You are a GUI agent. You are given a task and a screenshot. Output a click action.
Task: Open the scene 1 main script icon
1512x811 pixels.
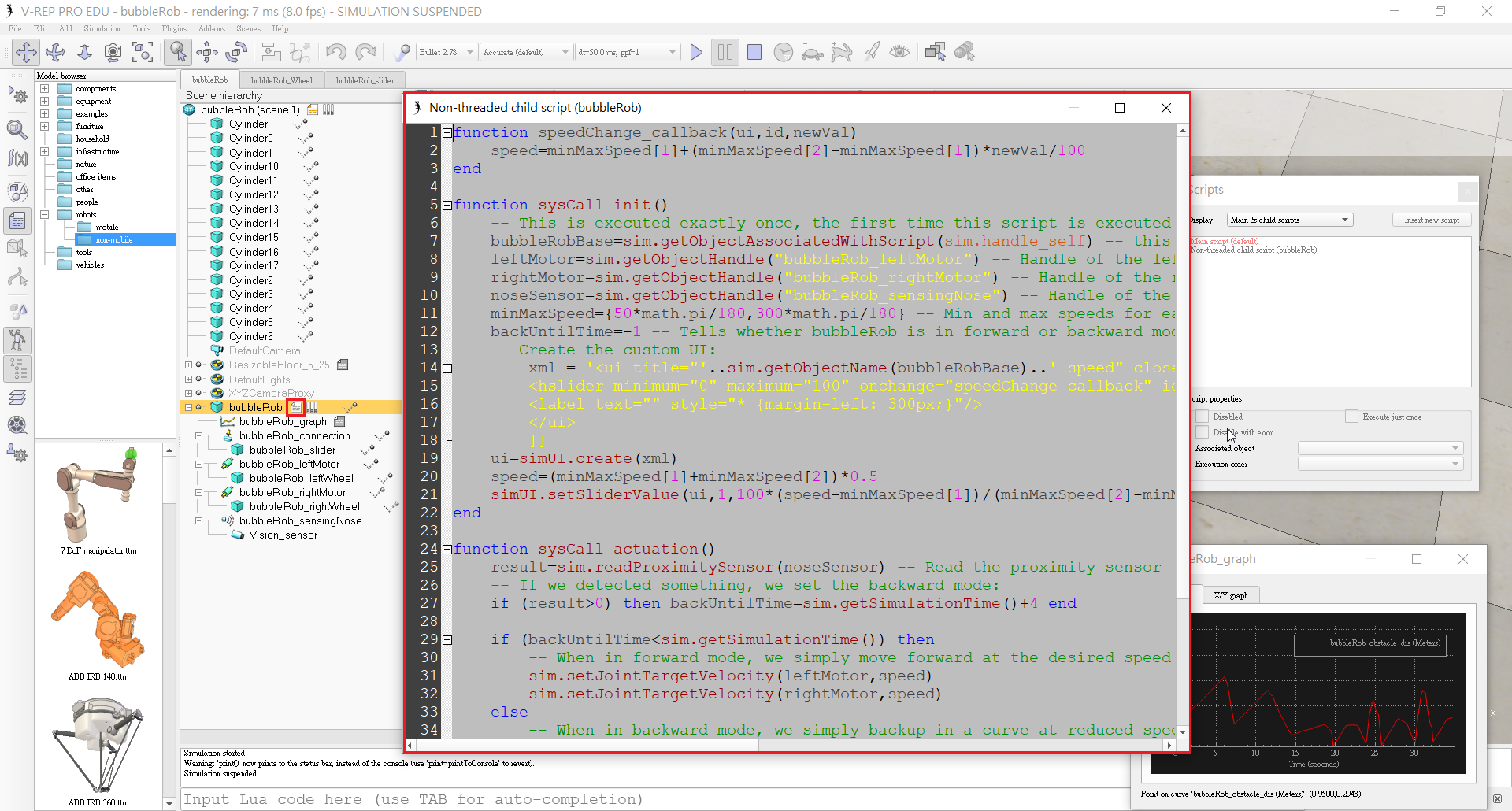(313, 109)
